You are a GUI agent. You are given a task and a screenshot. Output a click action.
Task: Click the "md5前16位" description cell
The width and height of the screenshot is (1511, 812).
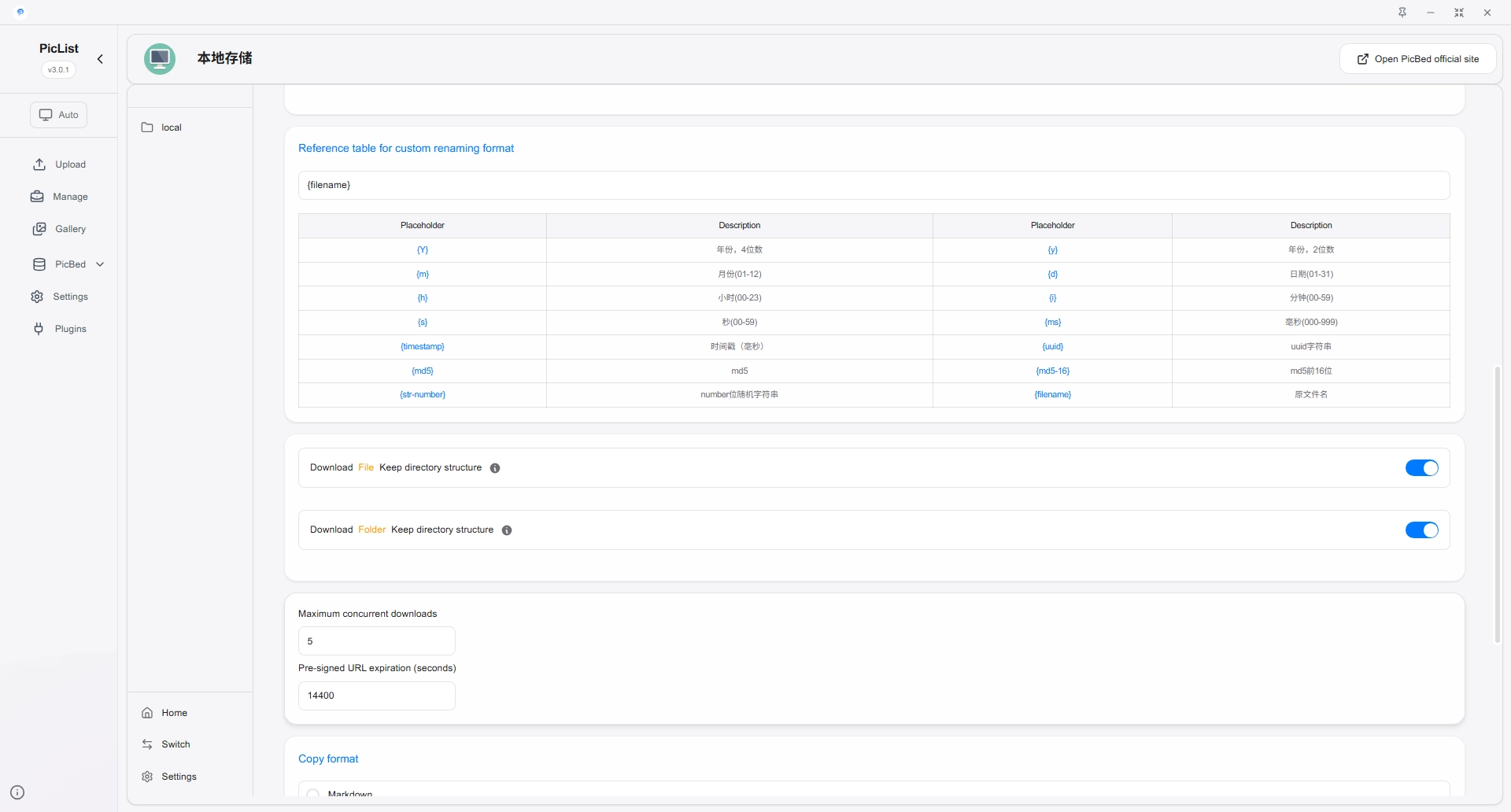click(x=1311, y=371)
